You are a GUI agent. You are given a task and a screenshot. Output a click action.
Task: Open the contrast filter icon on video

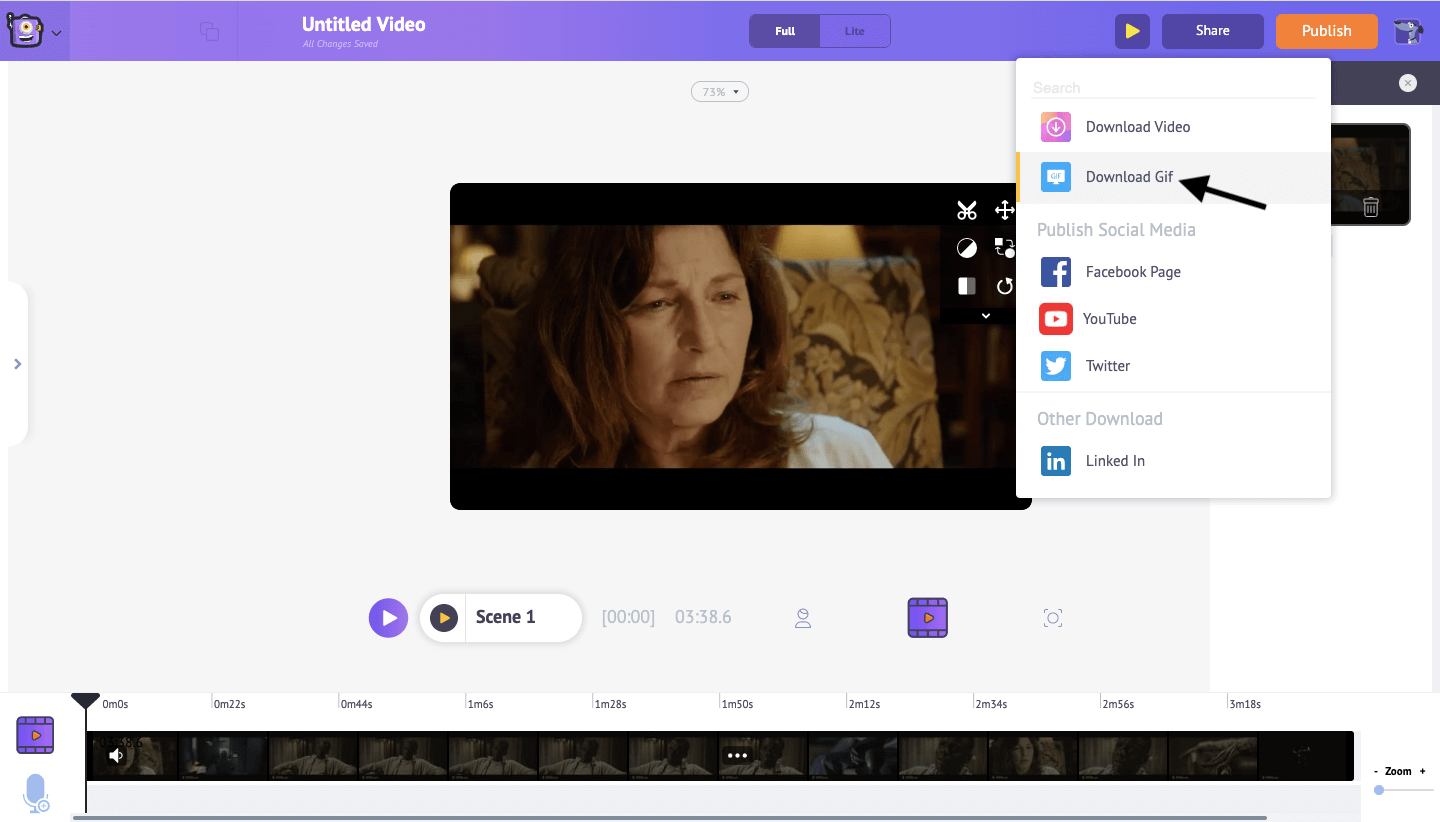coord(966,248)
